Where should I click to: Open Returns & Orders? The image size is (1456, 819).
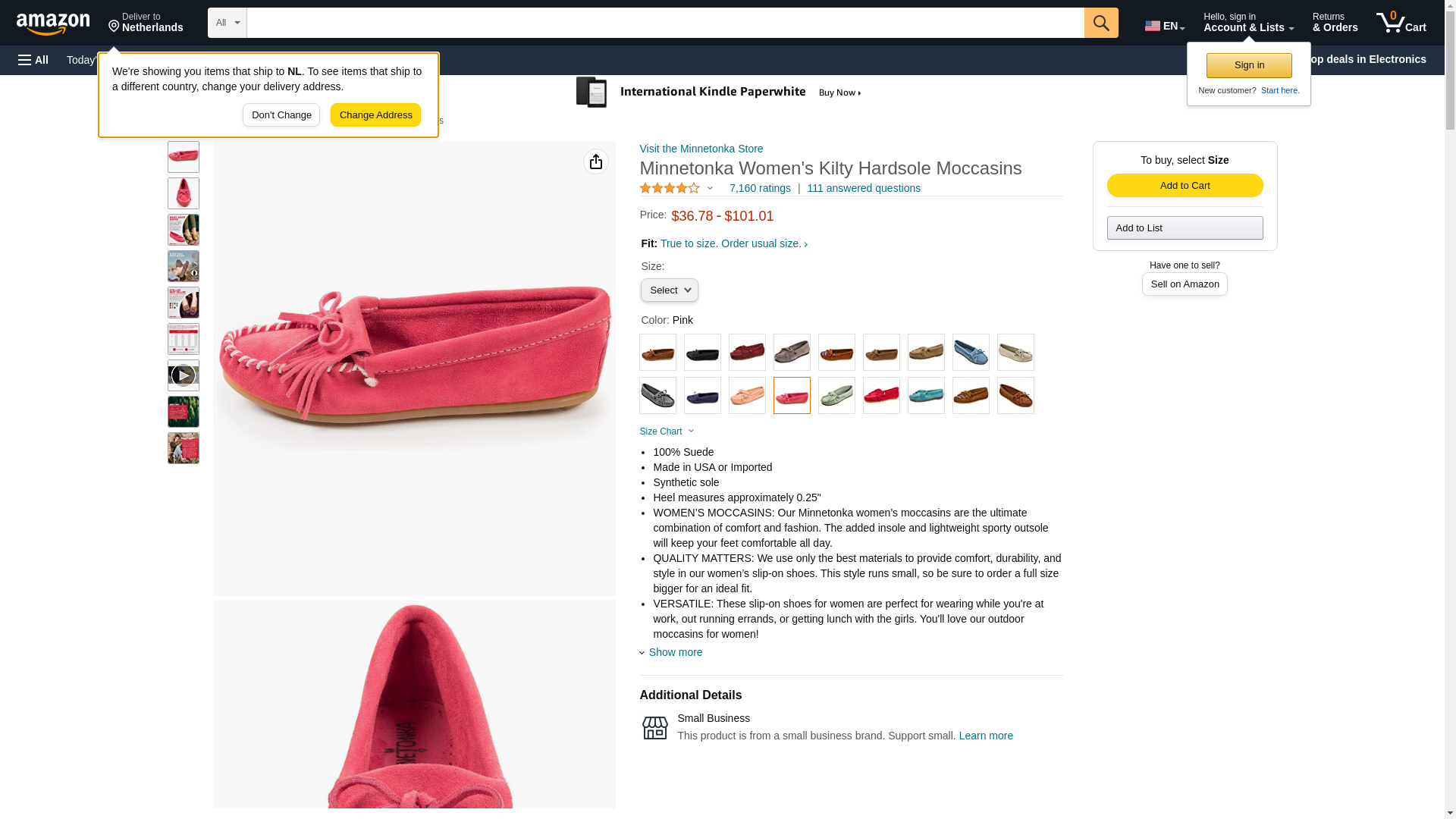point(1335,23)
